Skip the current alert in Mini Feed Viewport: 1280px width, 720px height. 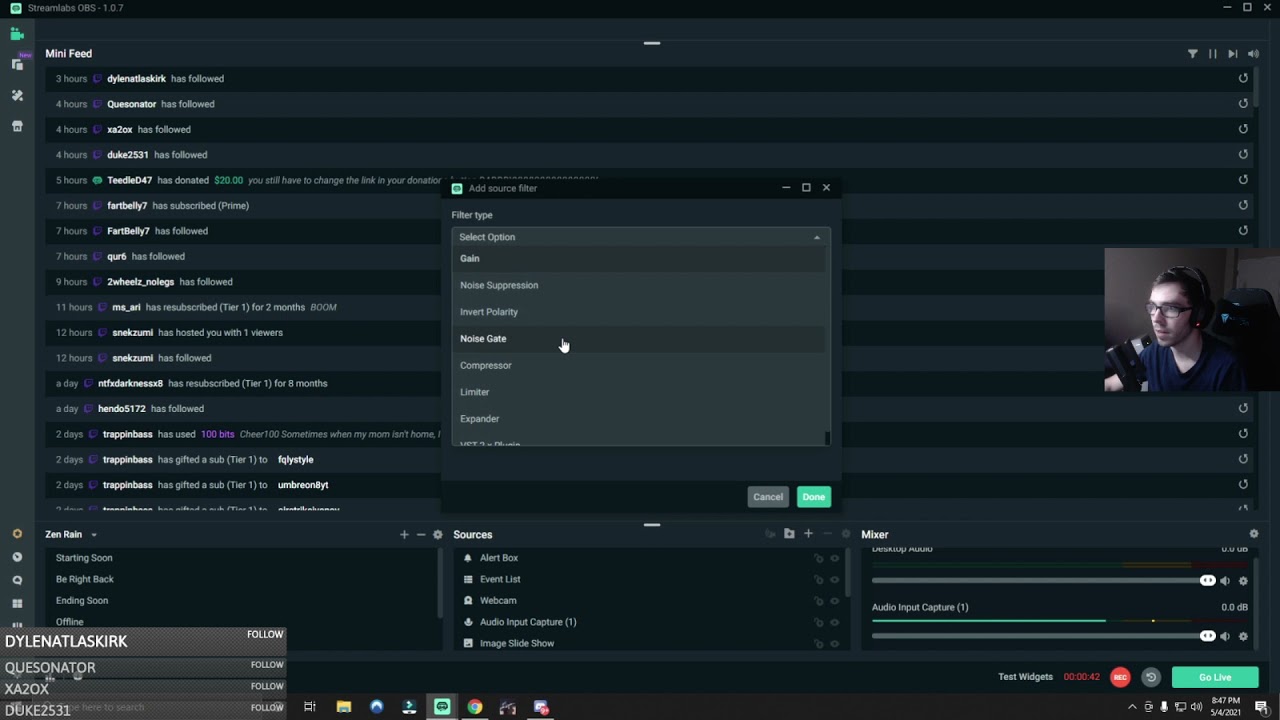(1233, 54)
